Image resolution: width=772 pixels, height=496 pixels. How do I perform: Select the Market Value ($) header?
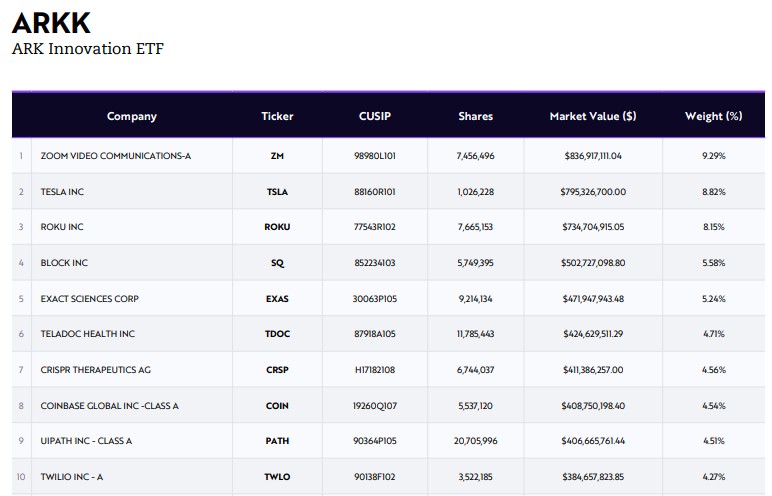coord(593,116)
